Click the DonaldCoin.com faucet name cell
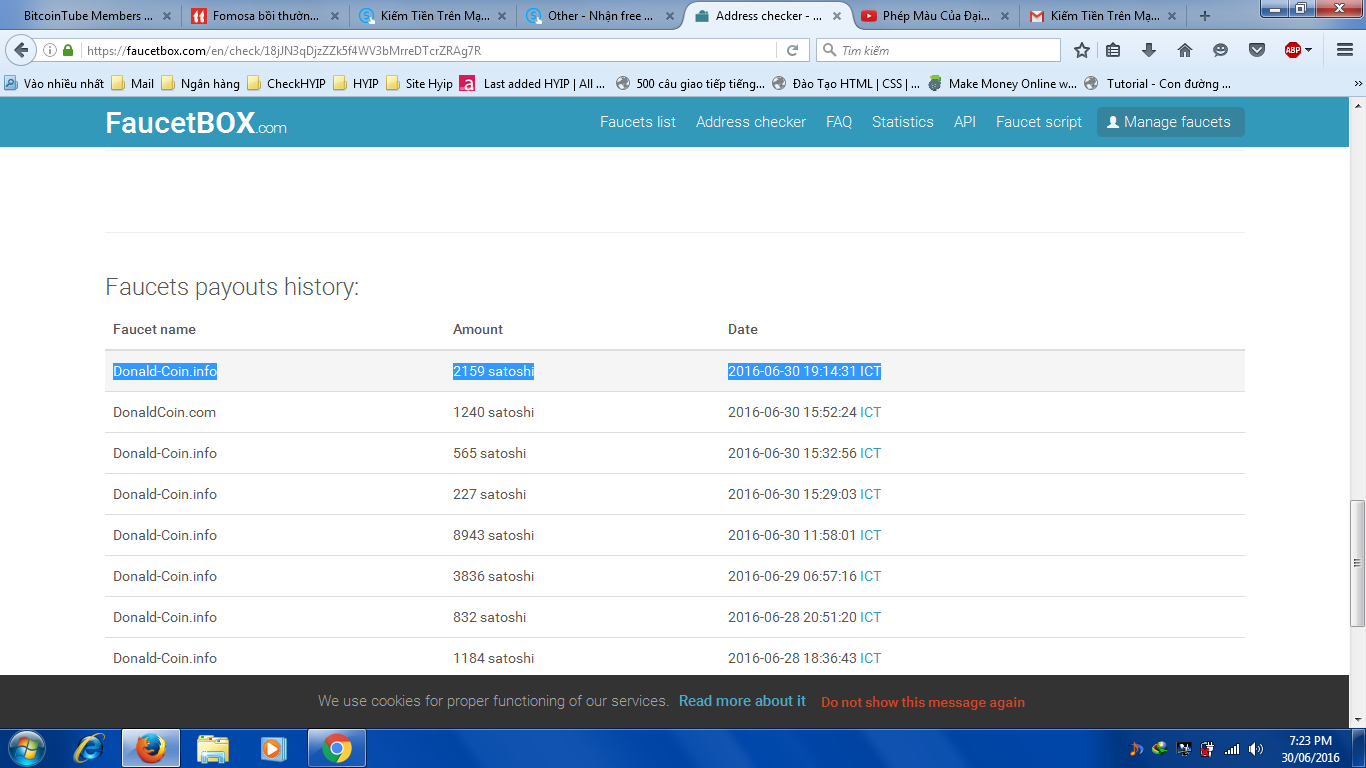 164,412
